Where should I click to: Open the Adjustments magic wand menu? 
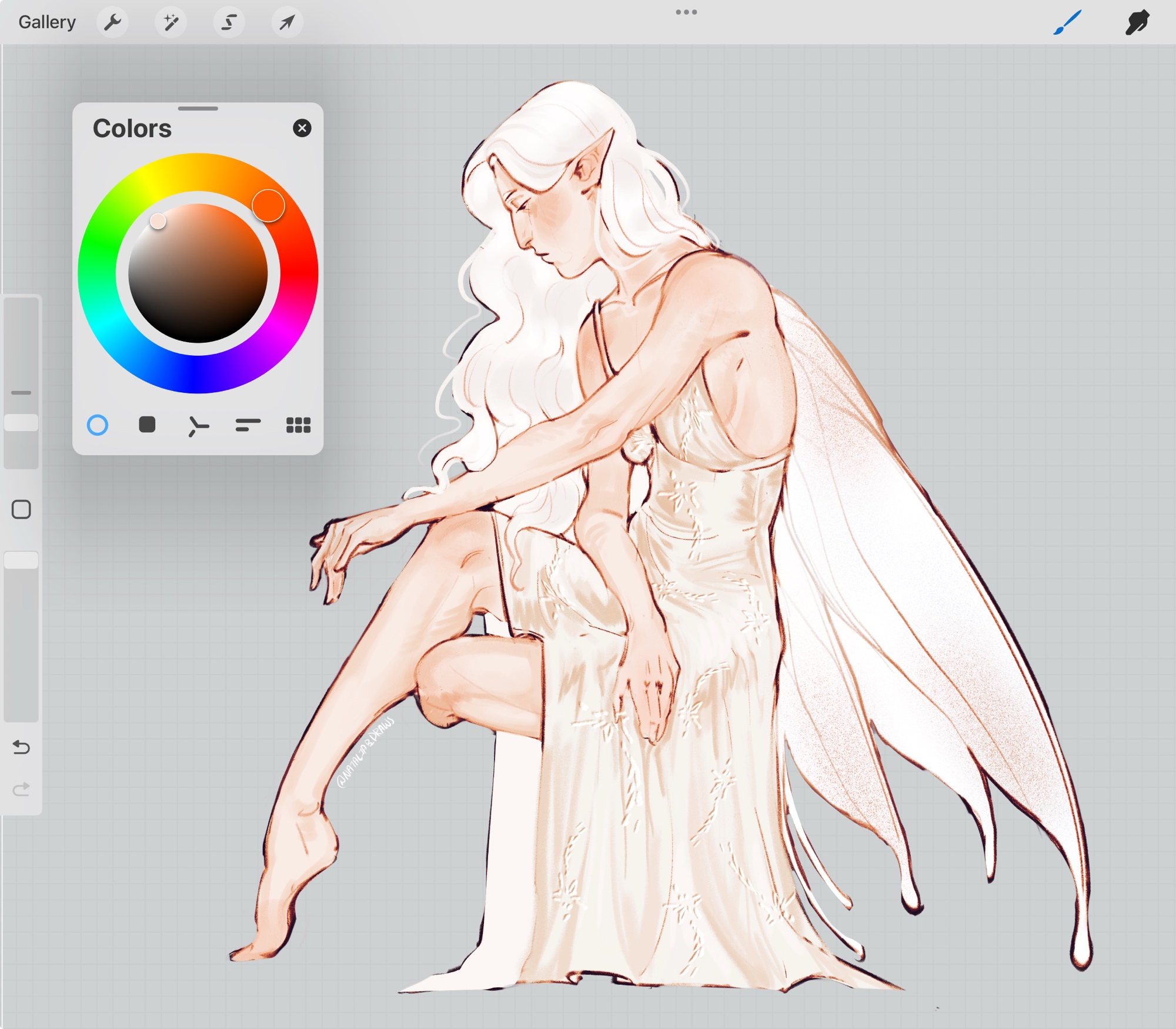click(171, 23)
